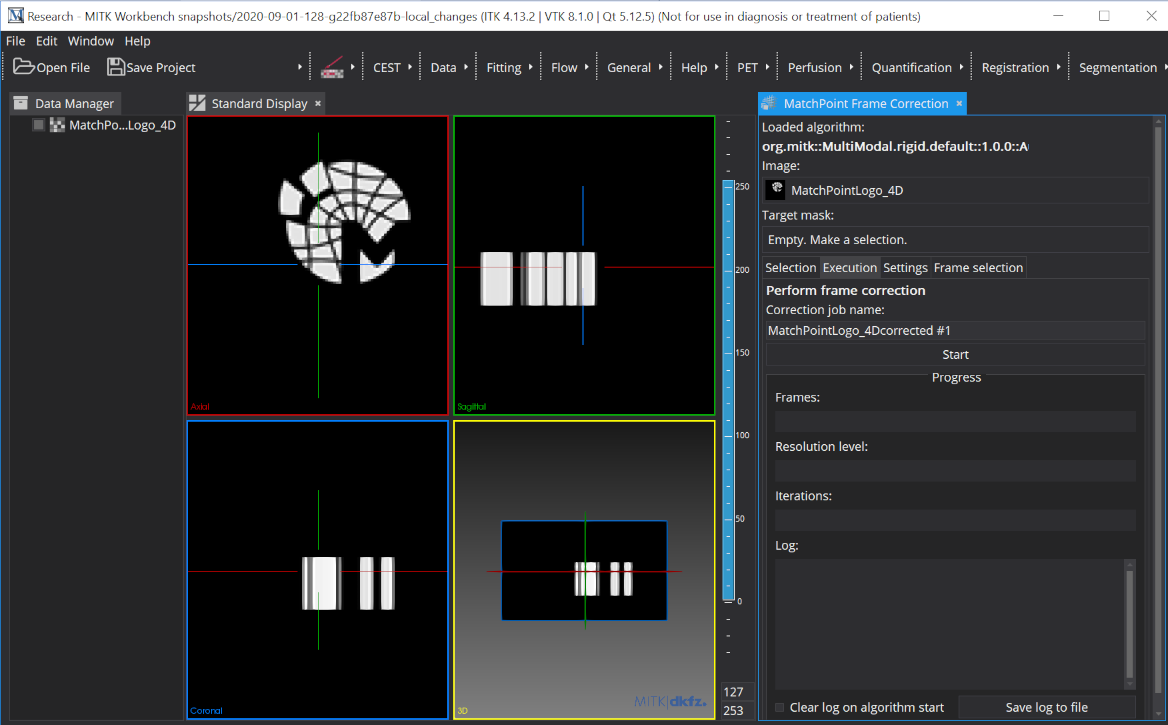Screen dimensions: 1168x725
Task: Expand the Help toolbar dropdown arrow
Action: click(x=717, y=67)
